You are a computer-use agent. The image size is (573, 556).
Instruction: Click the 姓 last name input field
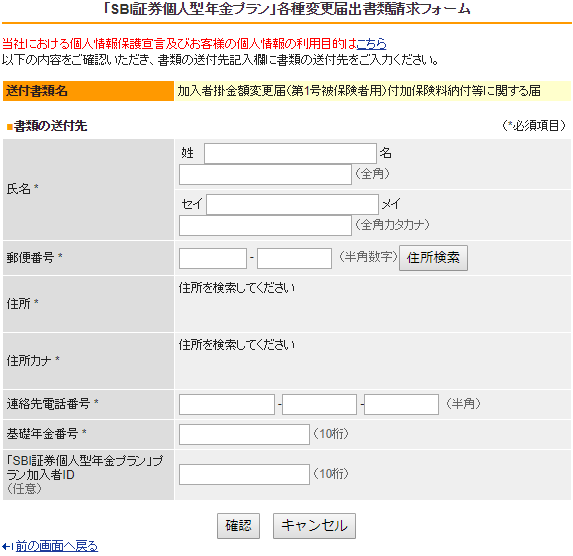click(290, 153)
